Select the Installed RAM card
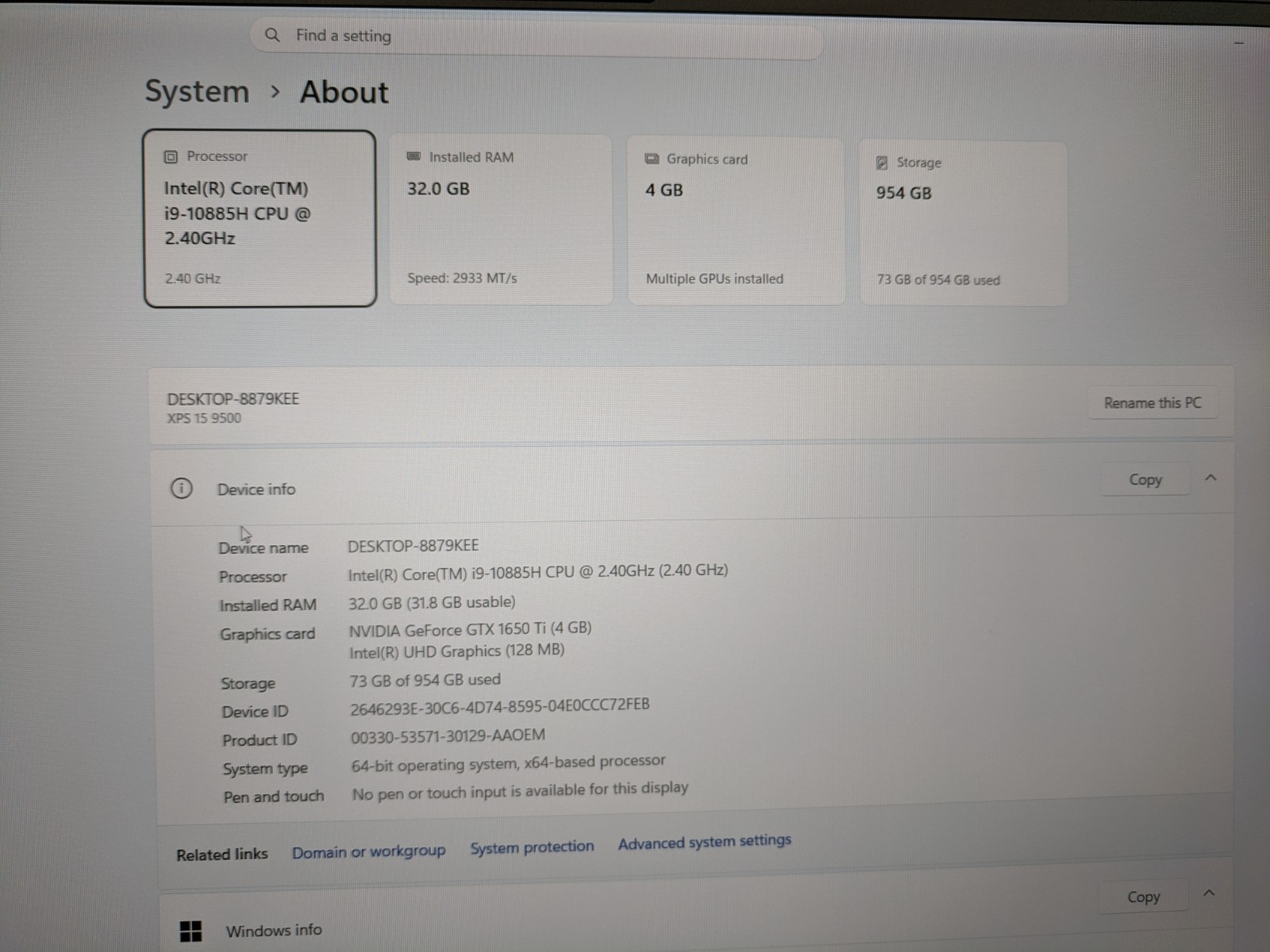1270x952 pixels. point(501,220)
